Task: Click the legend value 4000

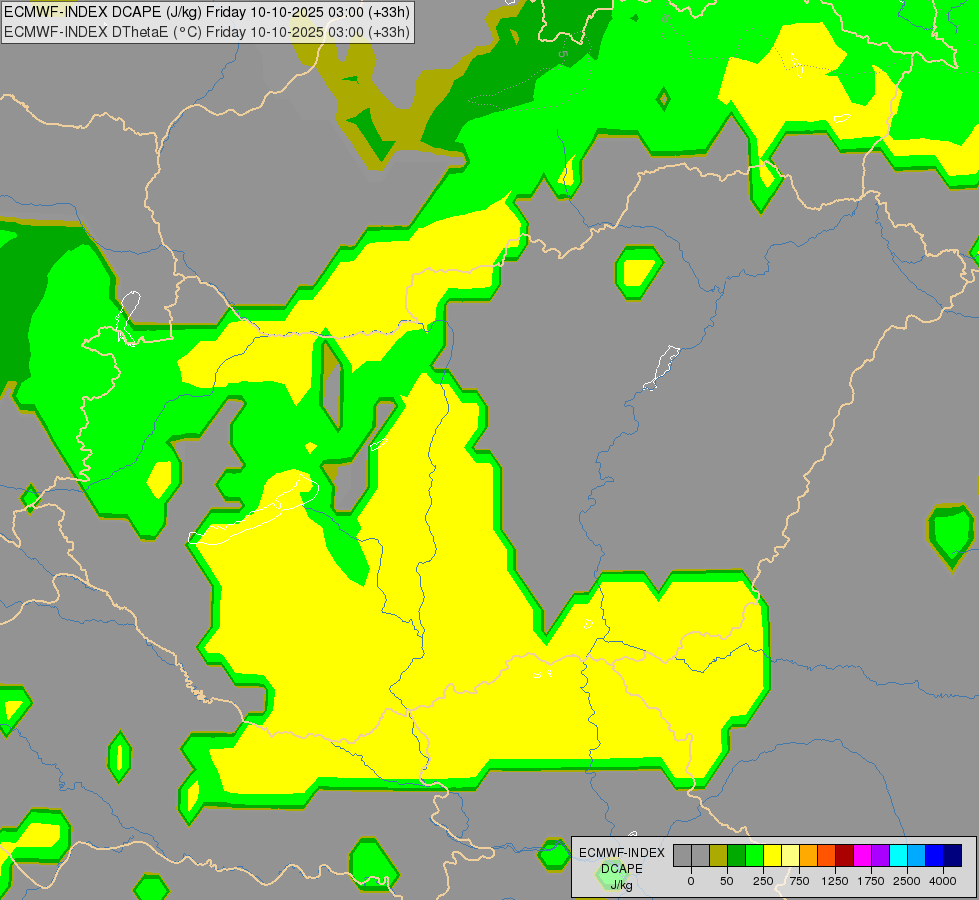Action: [943, 881]
